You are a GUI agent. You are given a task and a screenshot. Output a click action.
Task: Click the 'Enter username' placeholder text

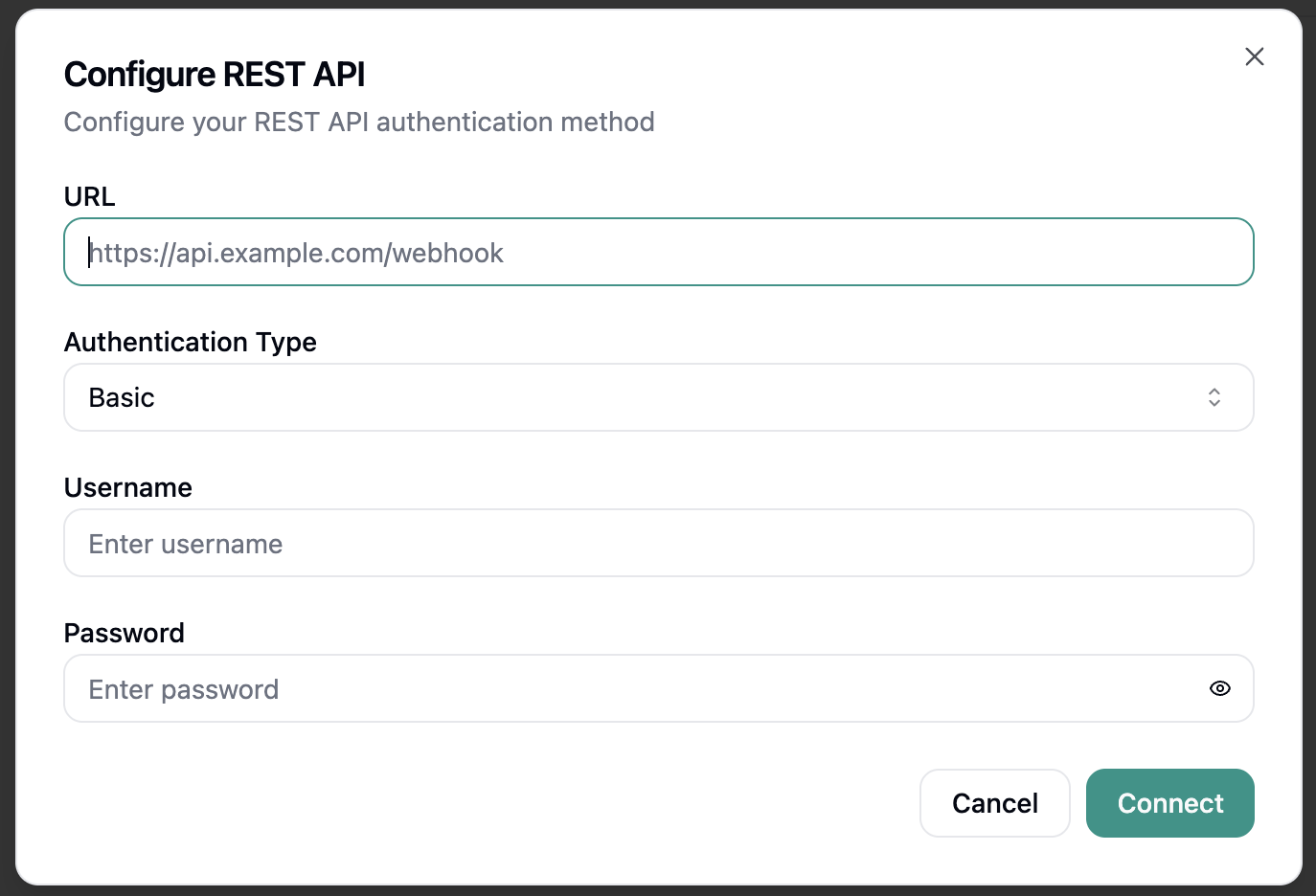185,544
